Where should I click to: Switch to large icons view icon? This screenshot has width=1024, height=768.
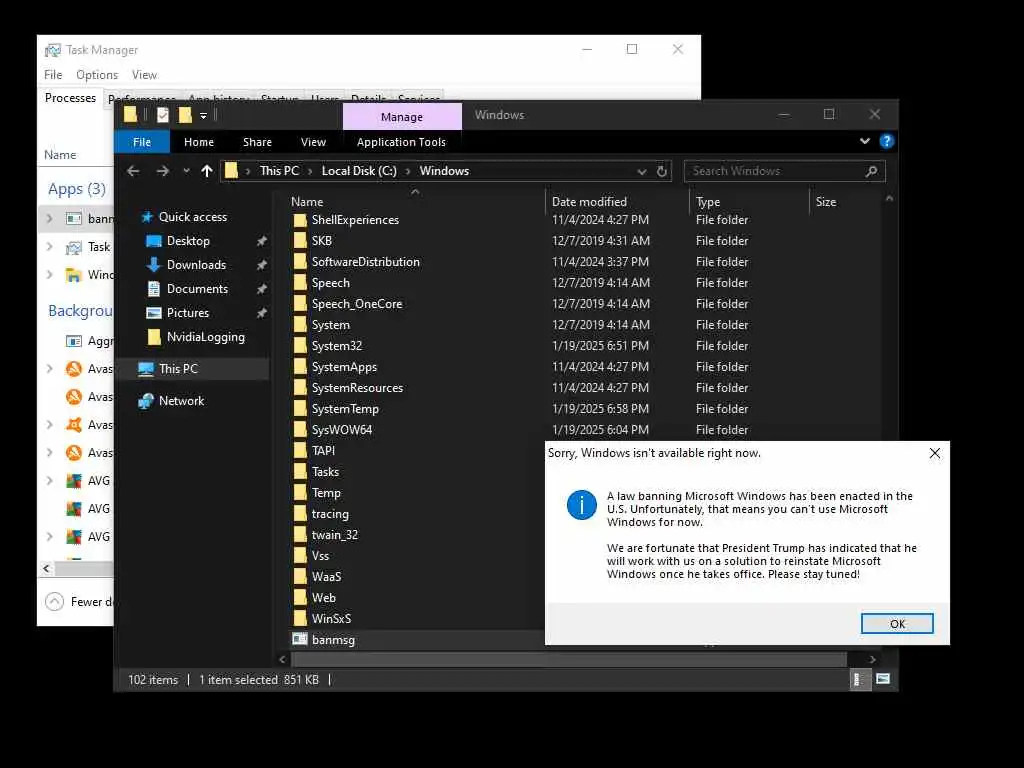pyautogui.click(x=882, y=679)
